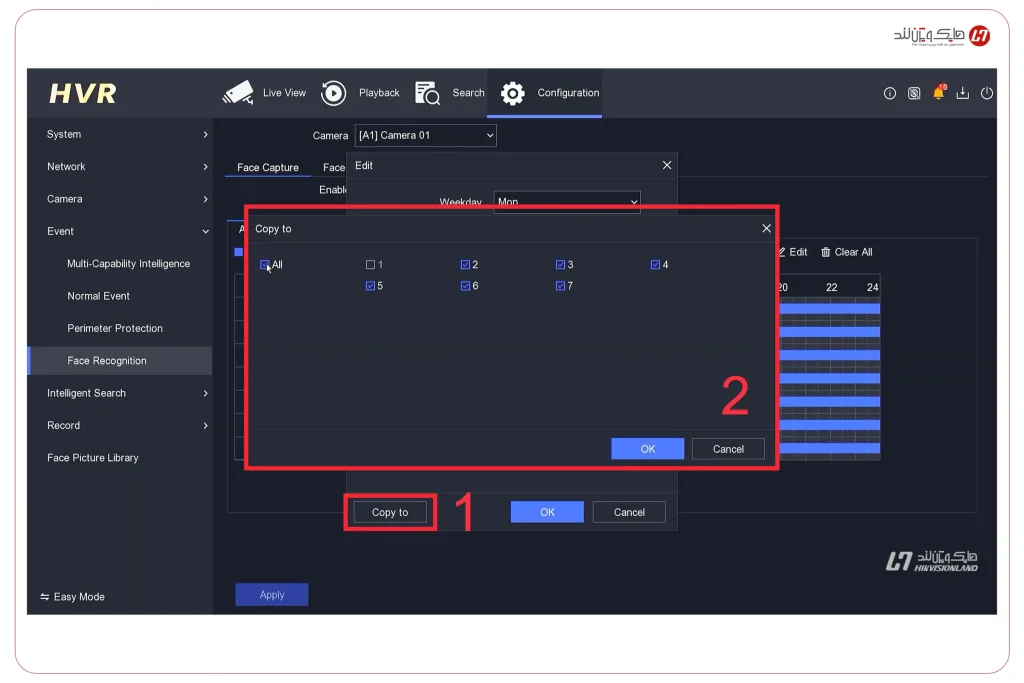Select the Face Capture tab

[267, 168]
